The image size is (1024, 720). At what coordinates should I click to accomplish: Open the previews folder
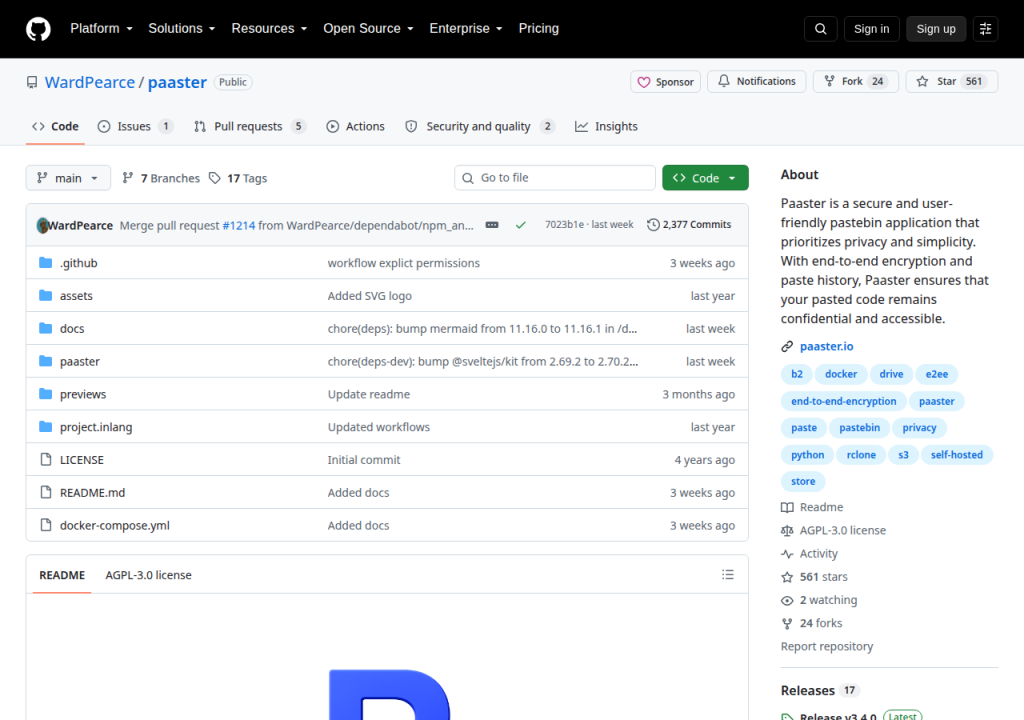point(83,394)
